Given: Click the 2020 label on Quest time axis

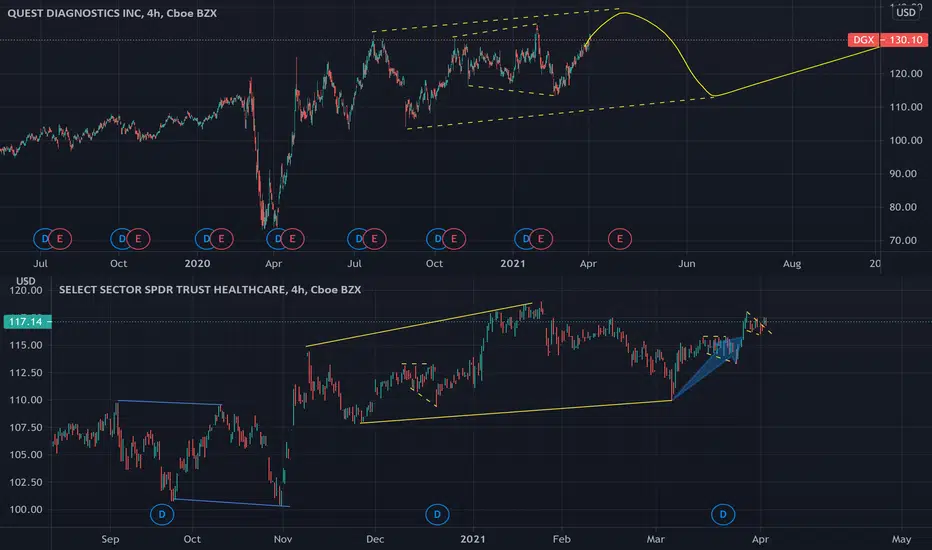Looking at the screenshot, I should click(x=197, y=263).
